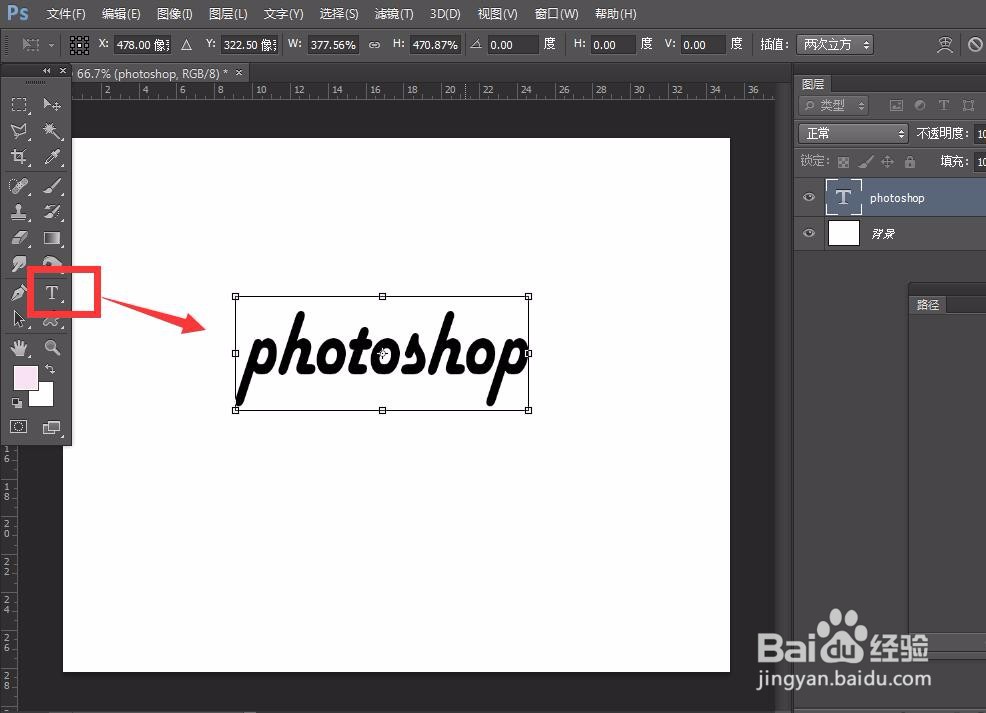Image resolution: width=986 pixels, height=713 pixels.
Task: Select the Hand tool
Action: point(19,347)
